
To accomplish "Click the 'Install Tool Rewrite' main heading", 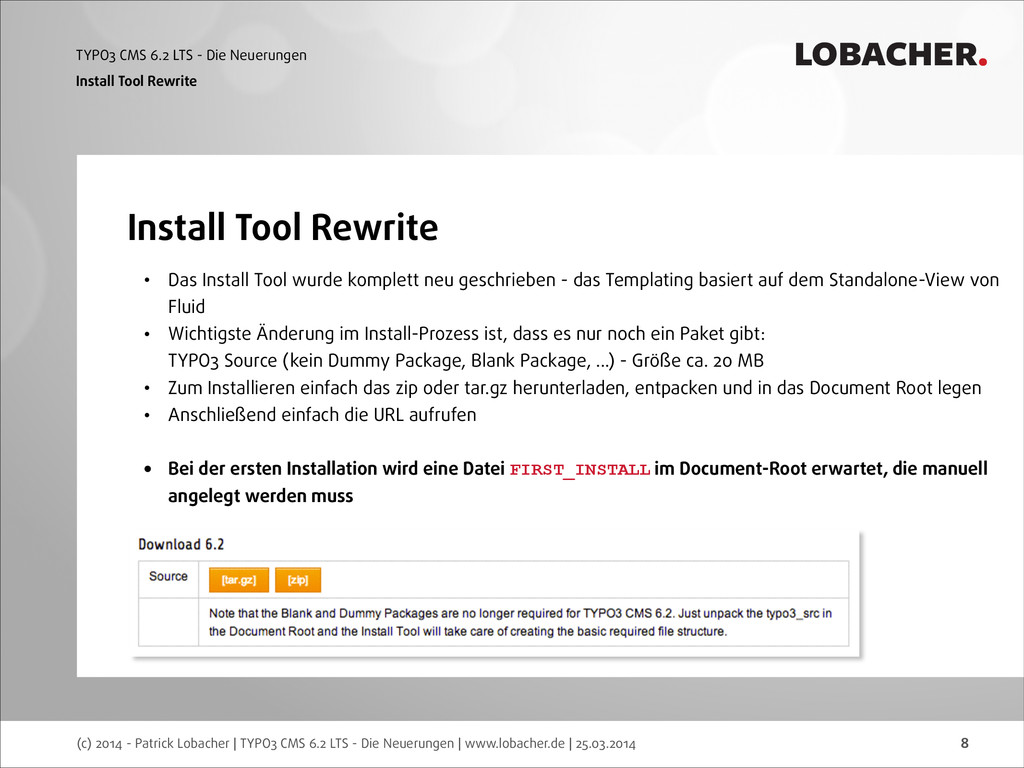I will point(282,227).
